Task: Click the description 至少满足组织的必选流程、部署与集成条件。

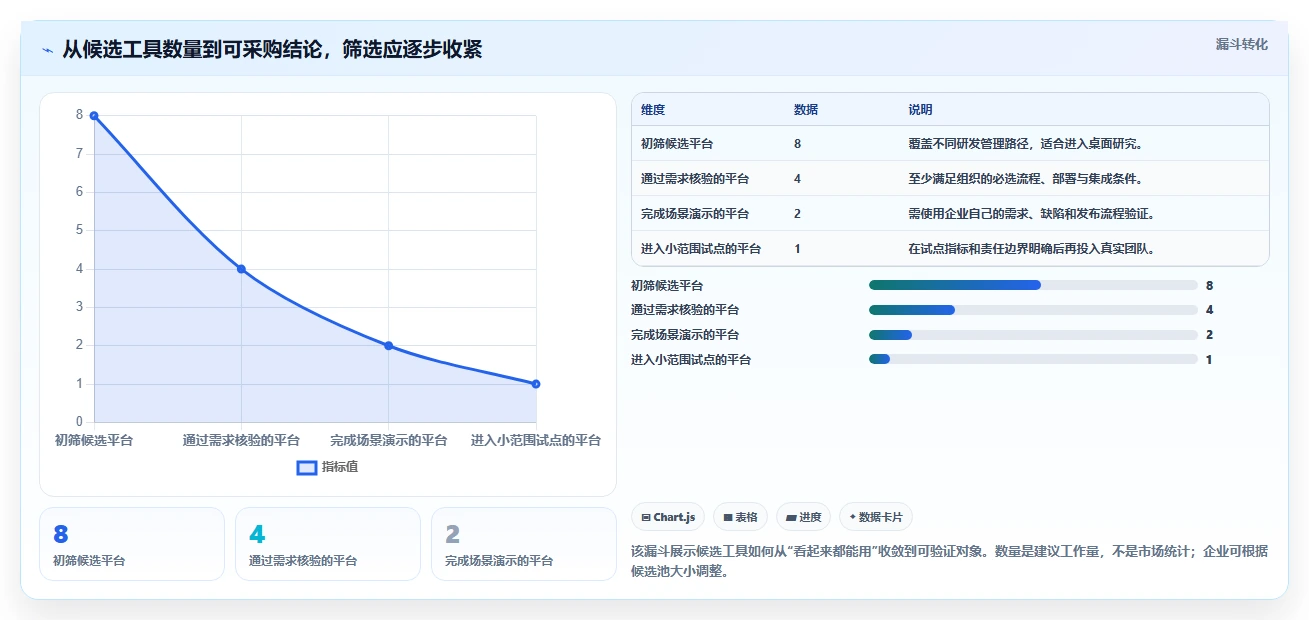Action: pyautogui.click(x=1025, y=179)
